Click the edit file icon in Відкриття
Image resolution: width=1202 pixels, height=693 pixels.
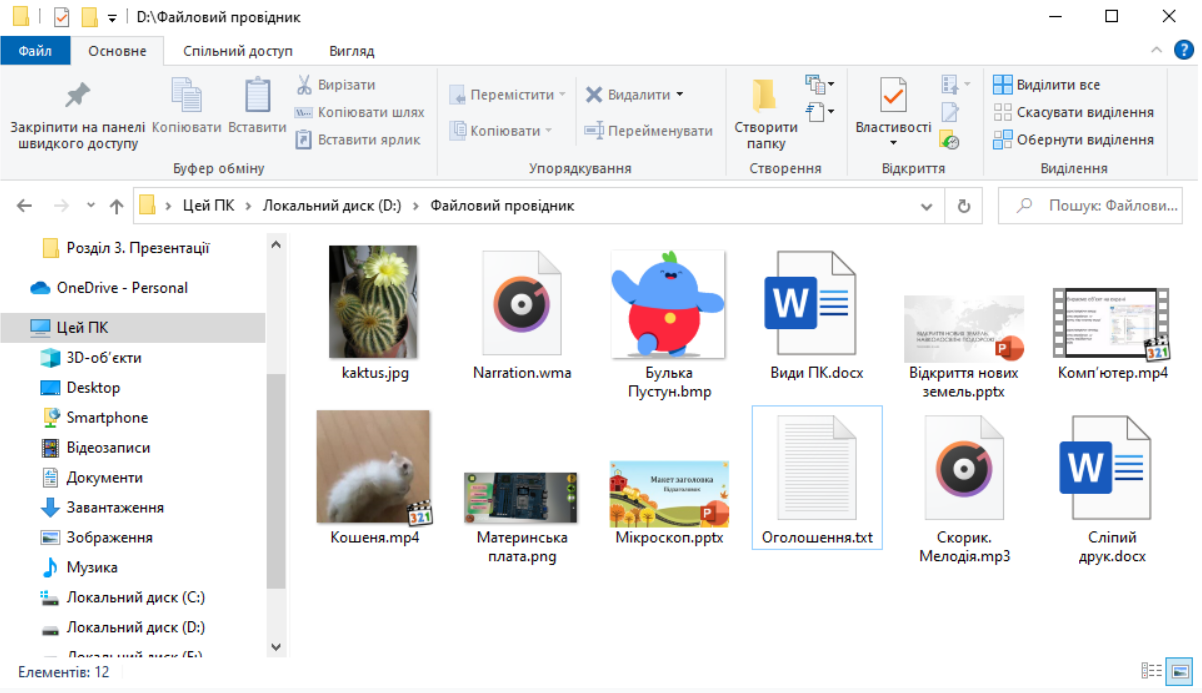[949, 112]
